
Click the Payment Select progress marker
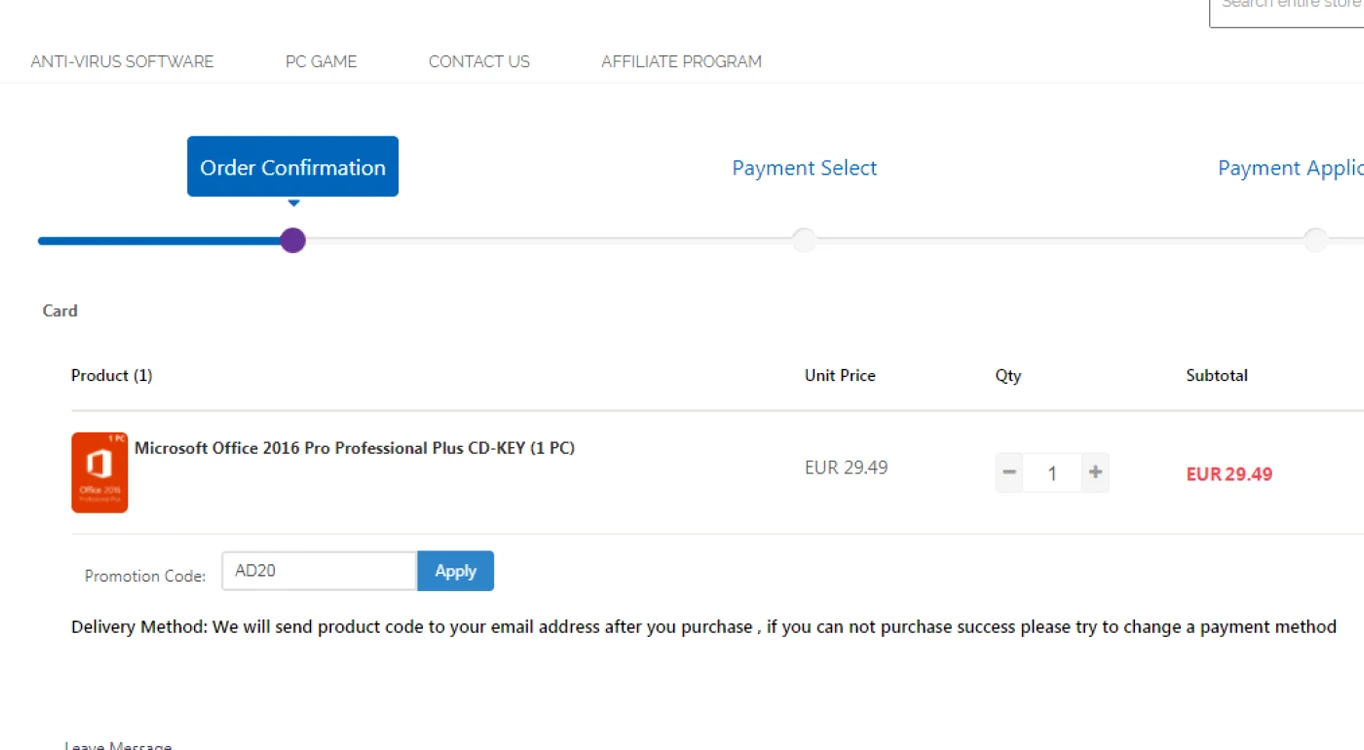[804, 240]
